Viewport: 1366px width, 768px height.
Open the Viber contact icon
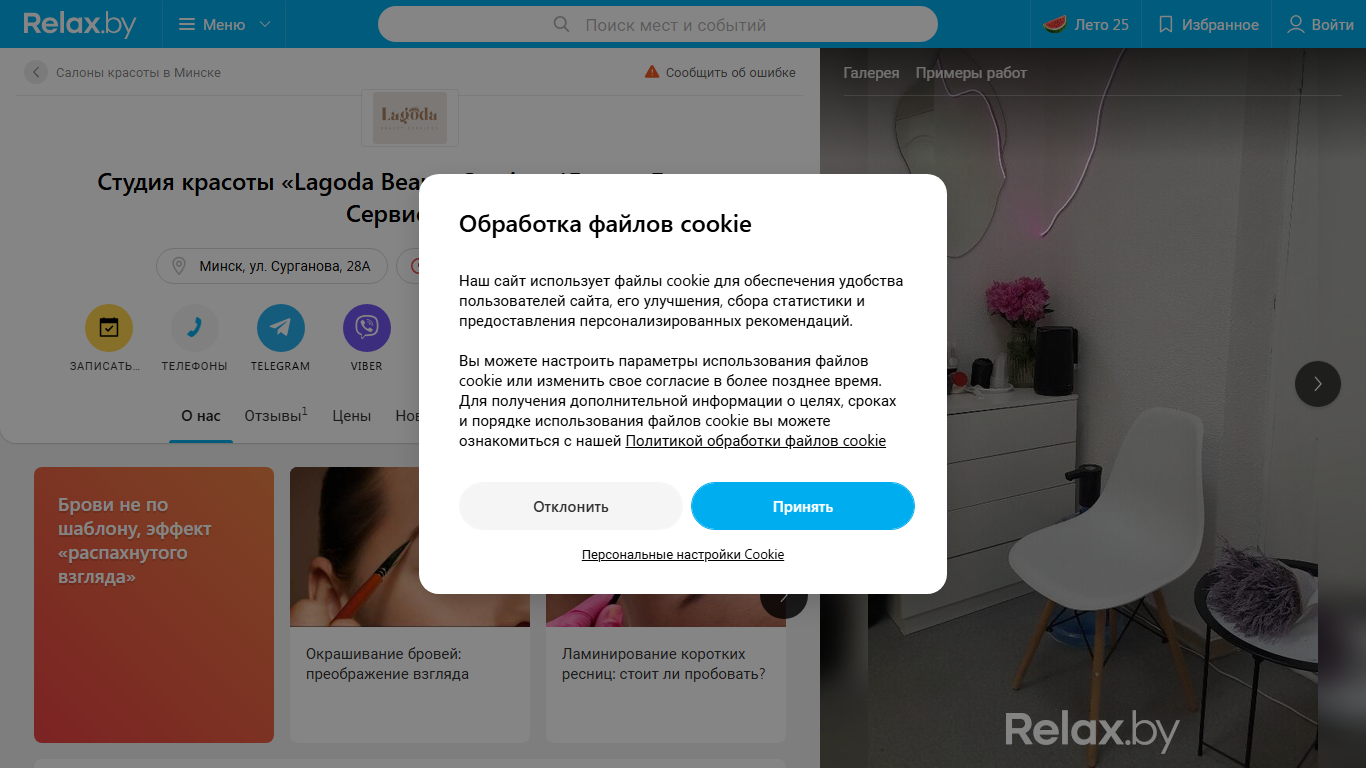point(366,328)
